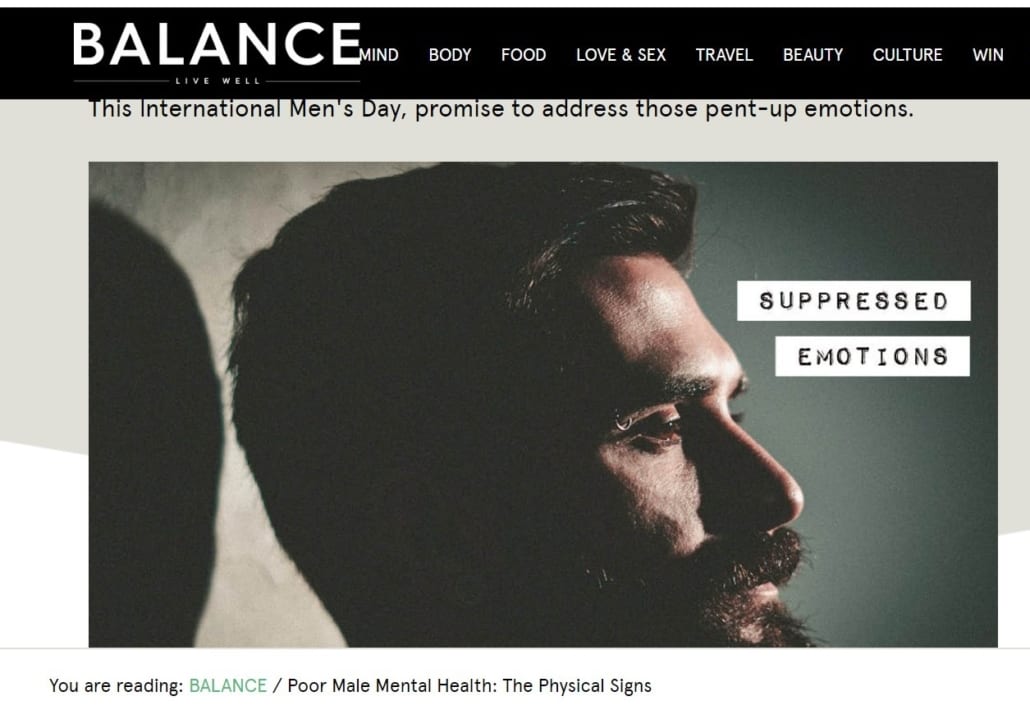This screenshot has width=1030, height=710.
Task: Follow the green BALANCE breadcrumb link
Action: [x=228, y=686]
